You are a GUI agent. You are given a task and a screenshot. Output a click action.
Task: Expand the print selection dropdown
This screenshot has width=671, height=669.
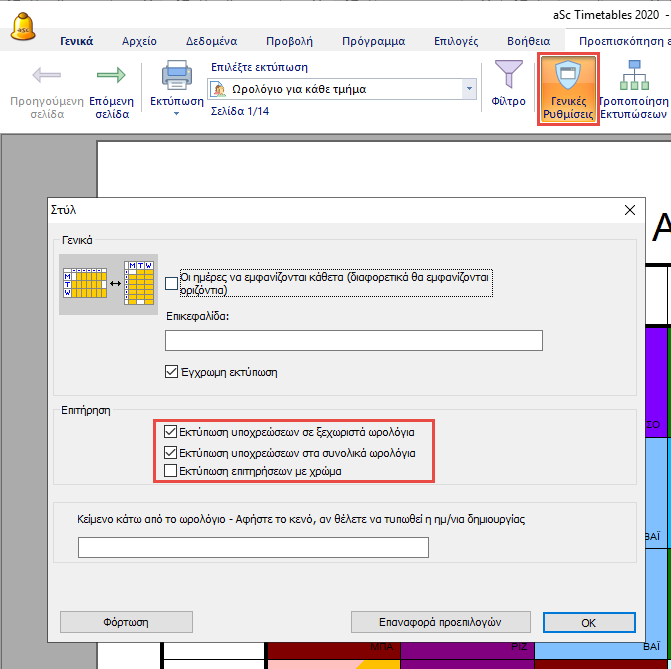(x=469, y=89)
